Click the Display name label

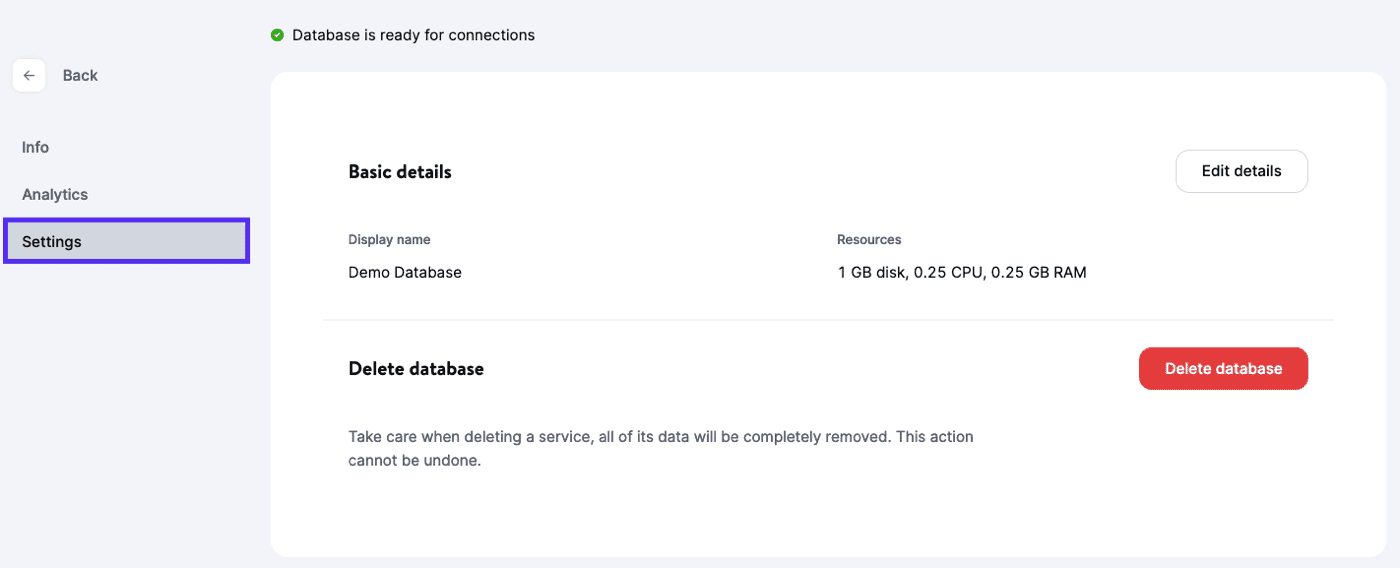pyautogui.click(x=389, y=240)
